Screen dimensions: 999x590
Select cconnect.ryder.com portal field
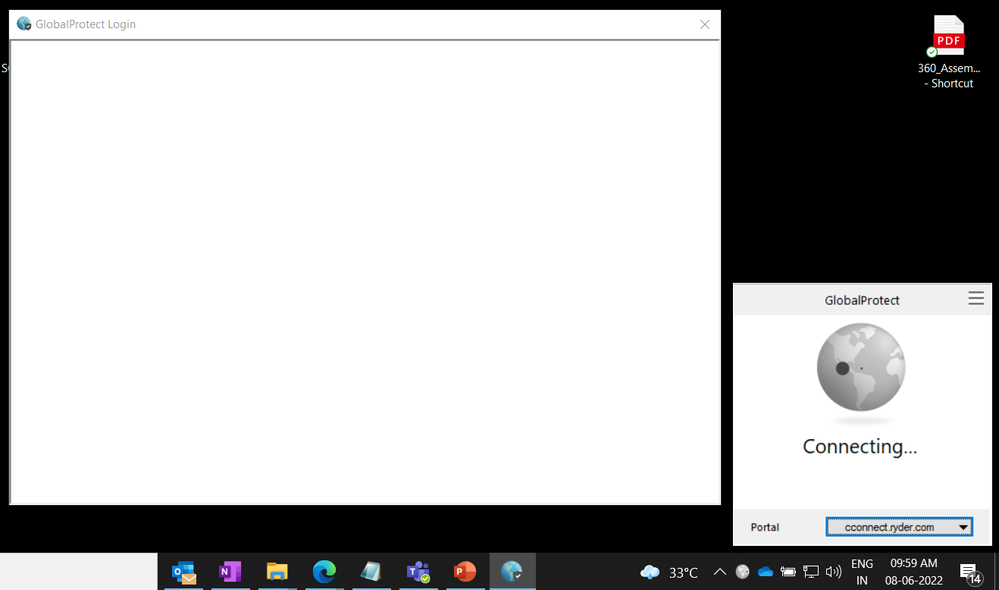pyautogui.click(x=899, y=527)
